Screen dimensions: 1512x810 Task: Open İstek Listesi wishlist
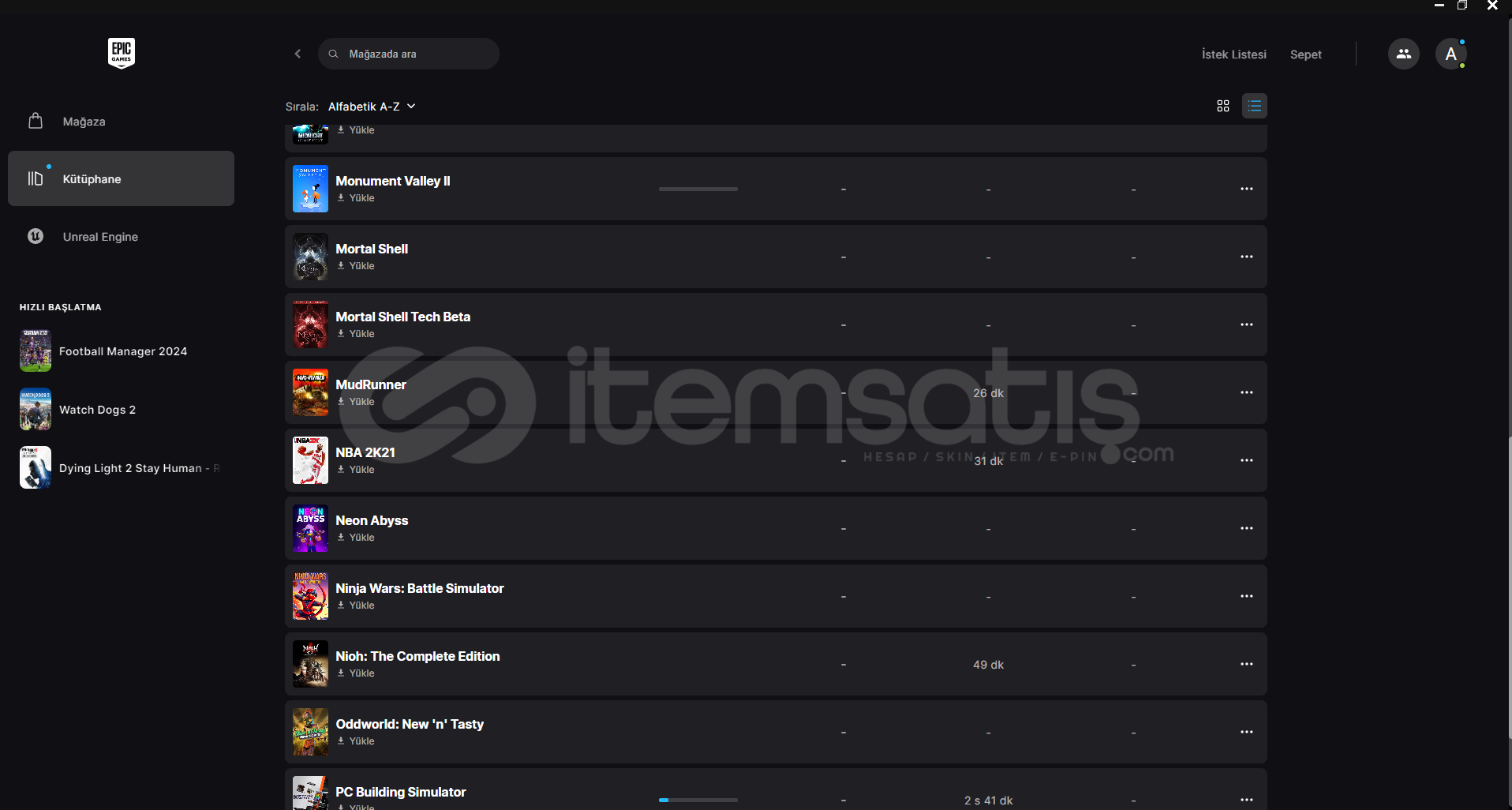pos(1234,54)
